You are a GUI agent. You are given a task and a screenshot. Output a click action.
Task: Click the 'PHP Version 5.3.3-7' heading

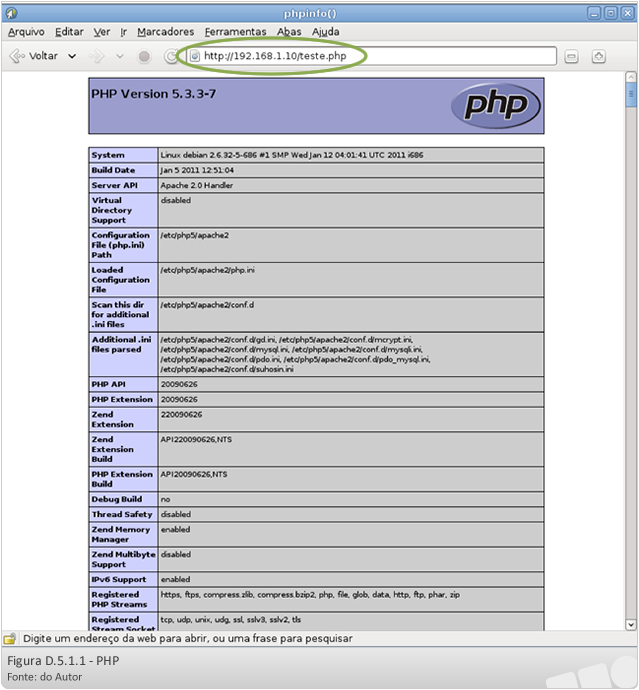click(x=154, y=94)
